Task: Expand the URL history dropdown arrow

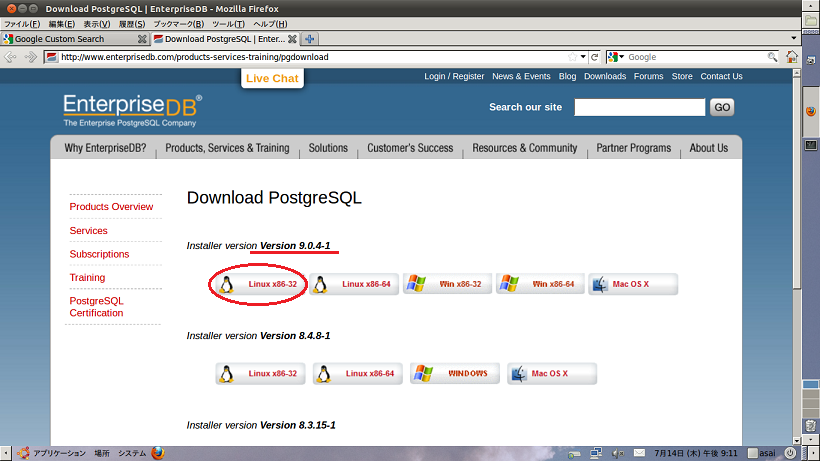Action: pyautogui.click(x=583, y=57)
